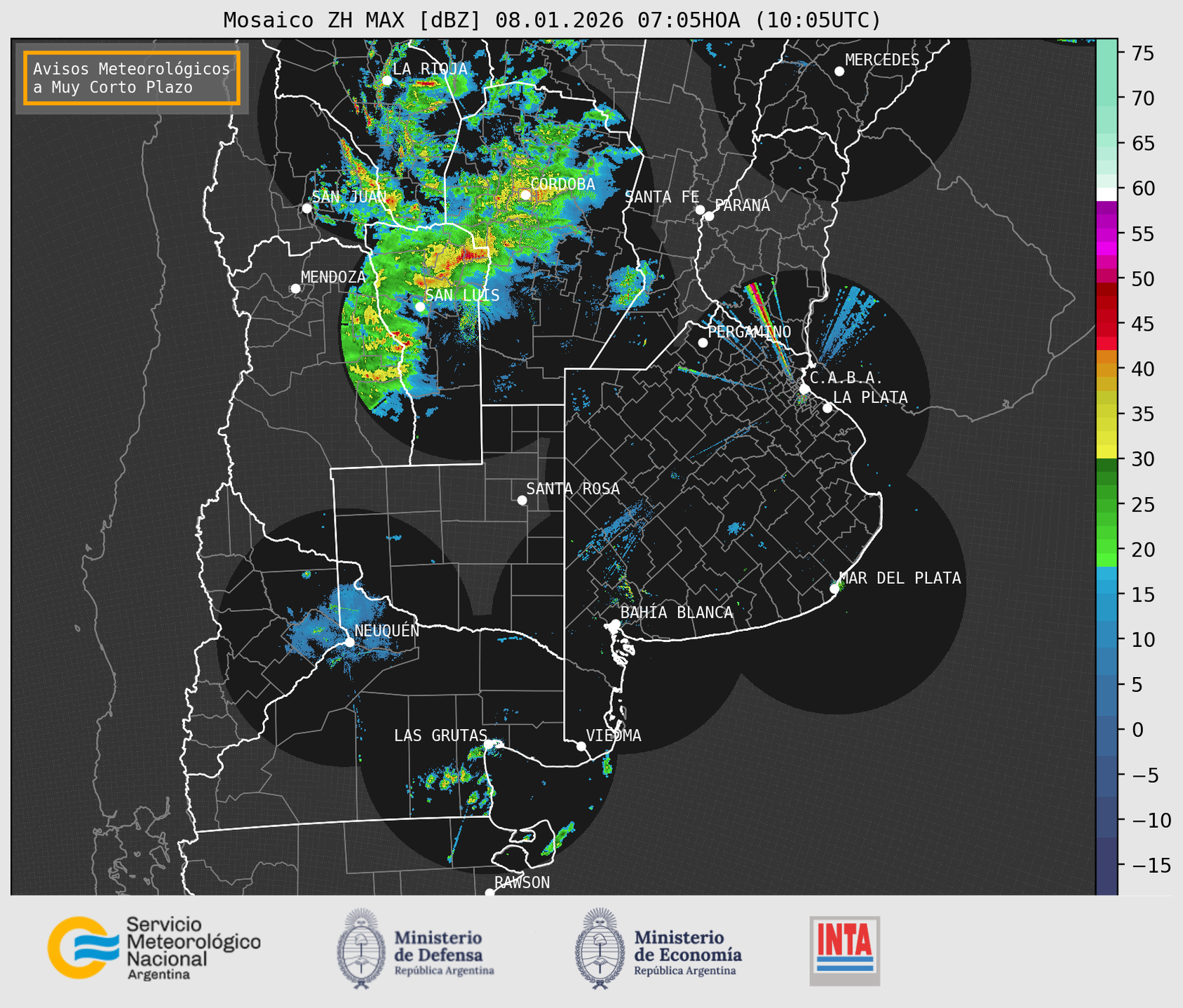Click the white 60 dBZ color band
The height and width of the screenshot is (1008, 1183).
(1106, 194)
